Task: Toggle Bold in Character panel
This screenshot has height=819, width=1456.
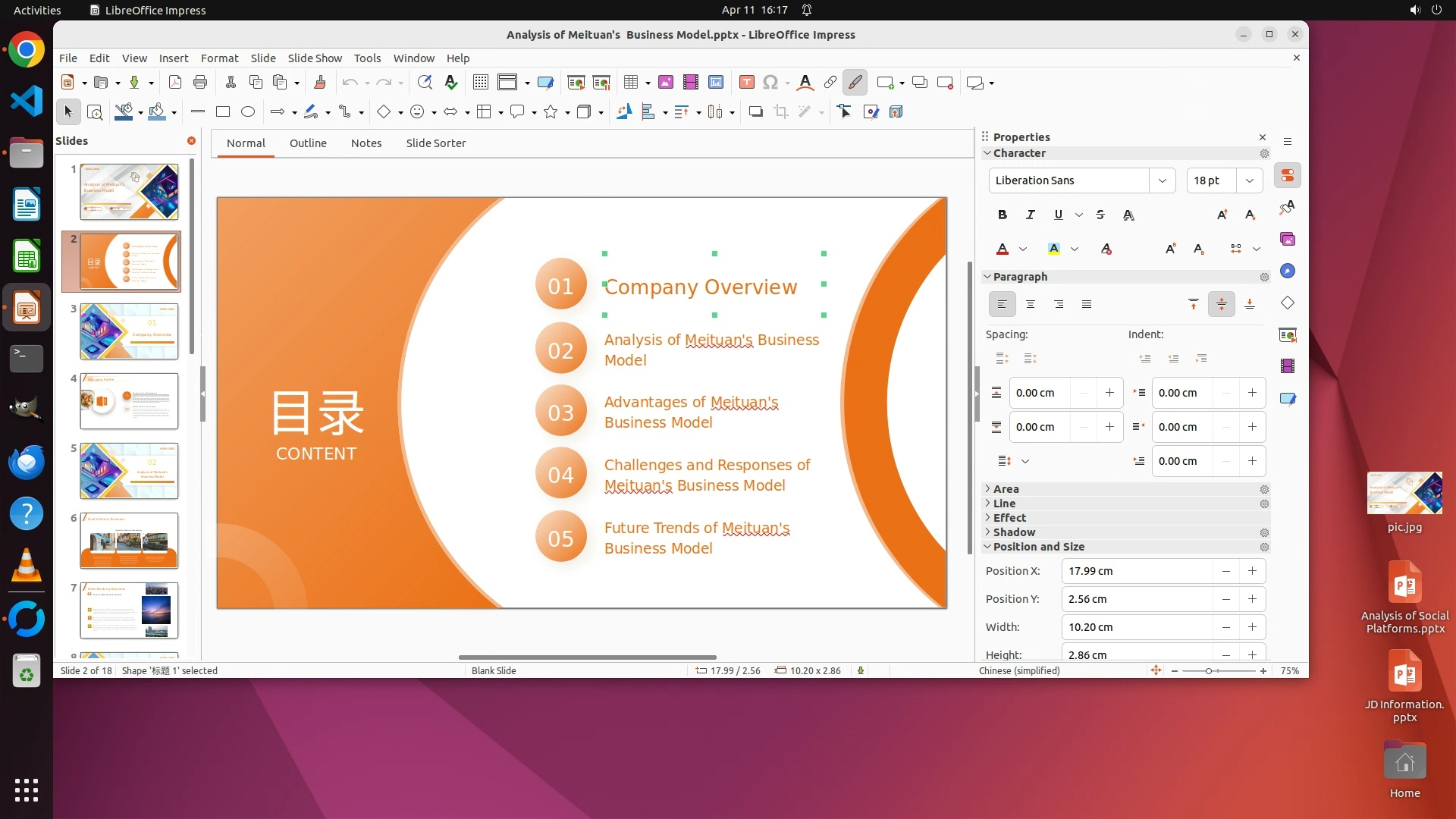Action: tap(1002, 215)
